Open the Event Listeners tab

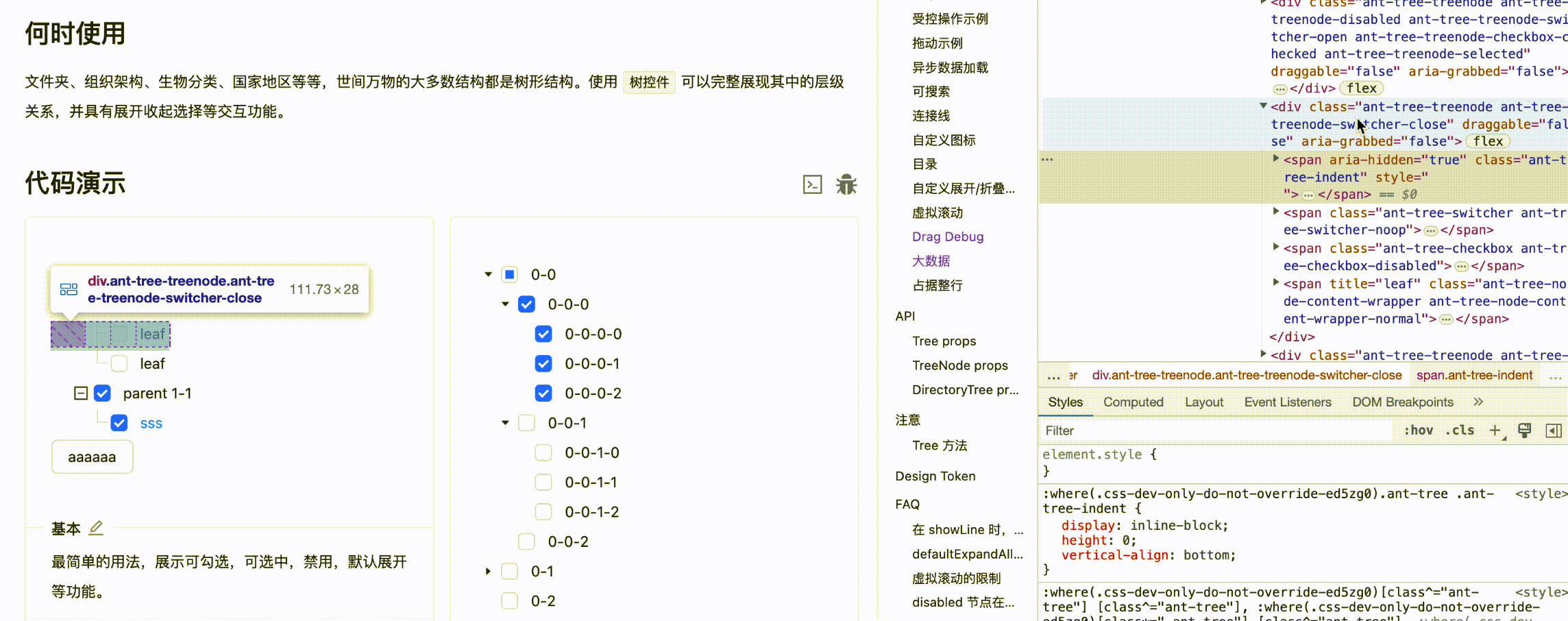click(1287, 402)
